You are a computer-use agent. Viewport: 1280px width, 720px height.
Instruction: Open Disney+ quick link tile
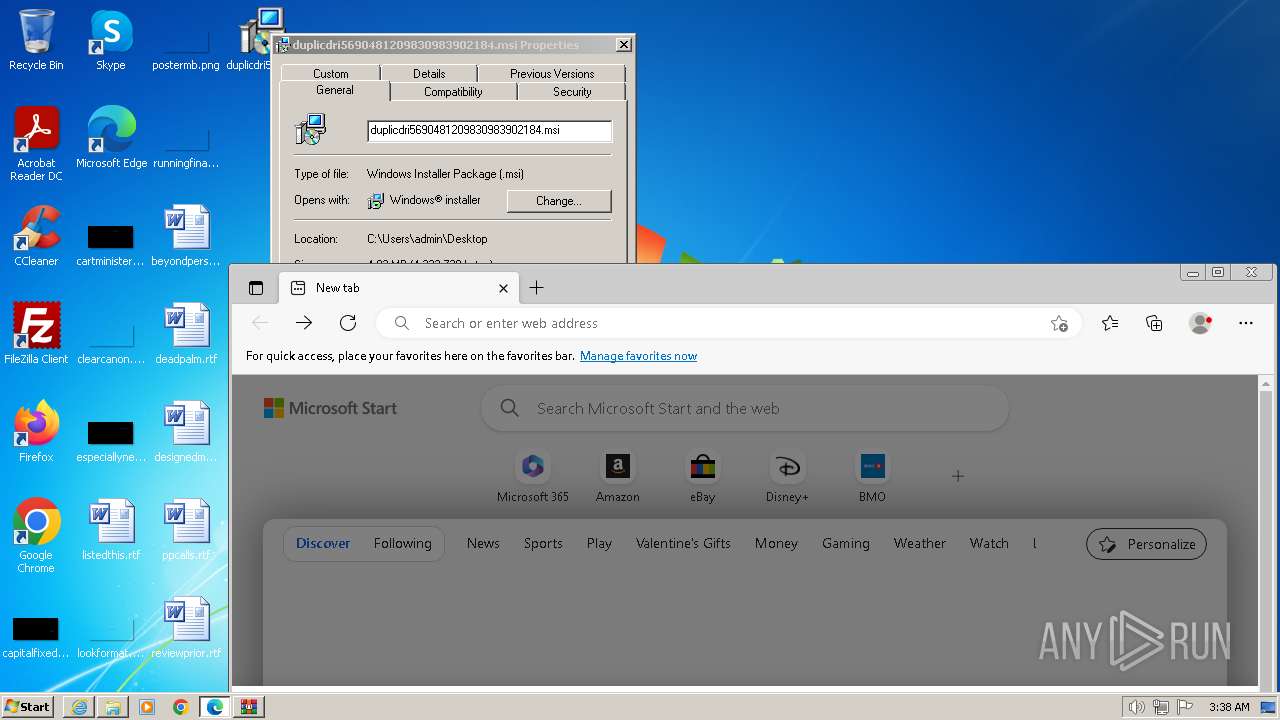[787, 477]
